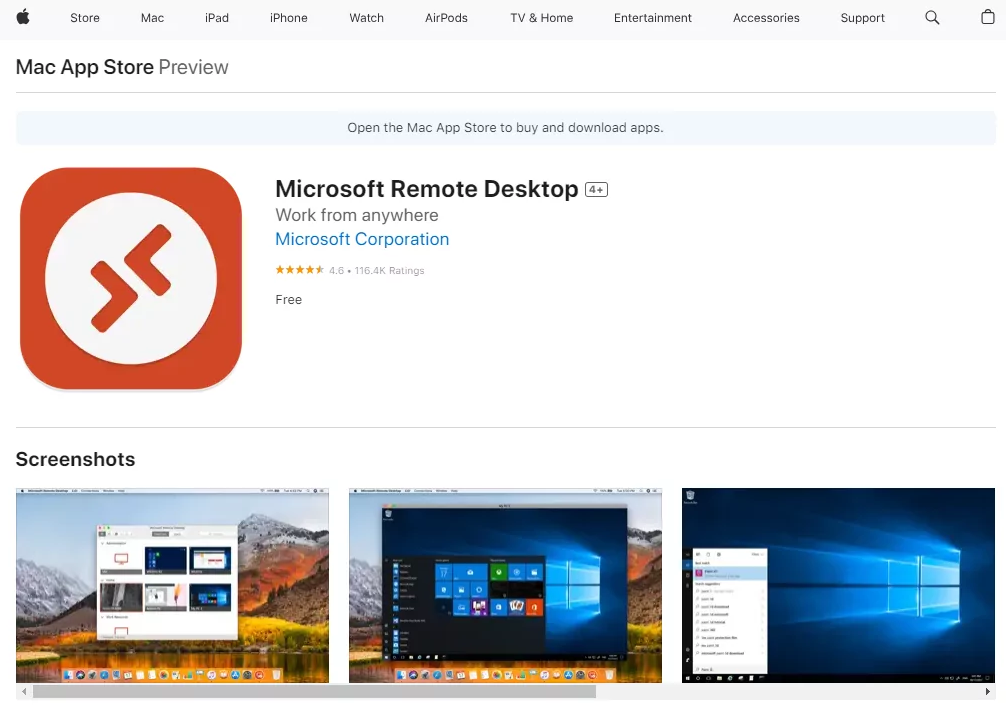Click the 'Screenshots' heading

click(x=76, y=460)
